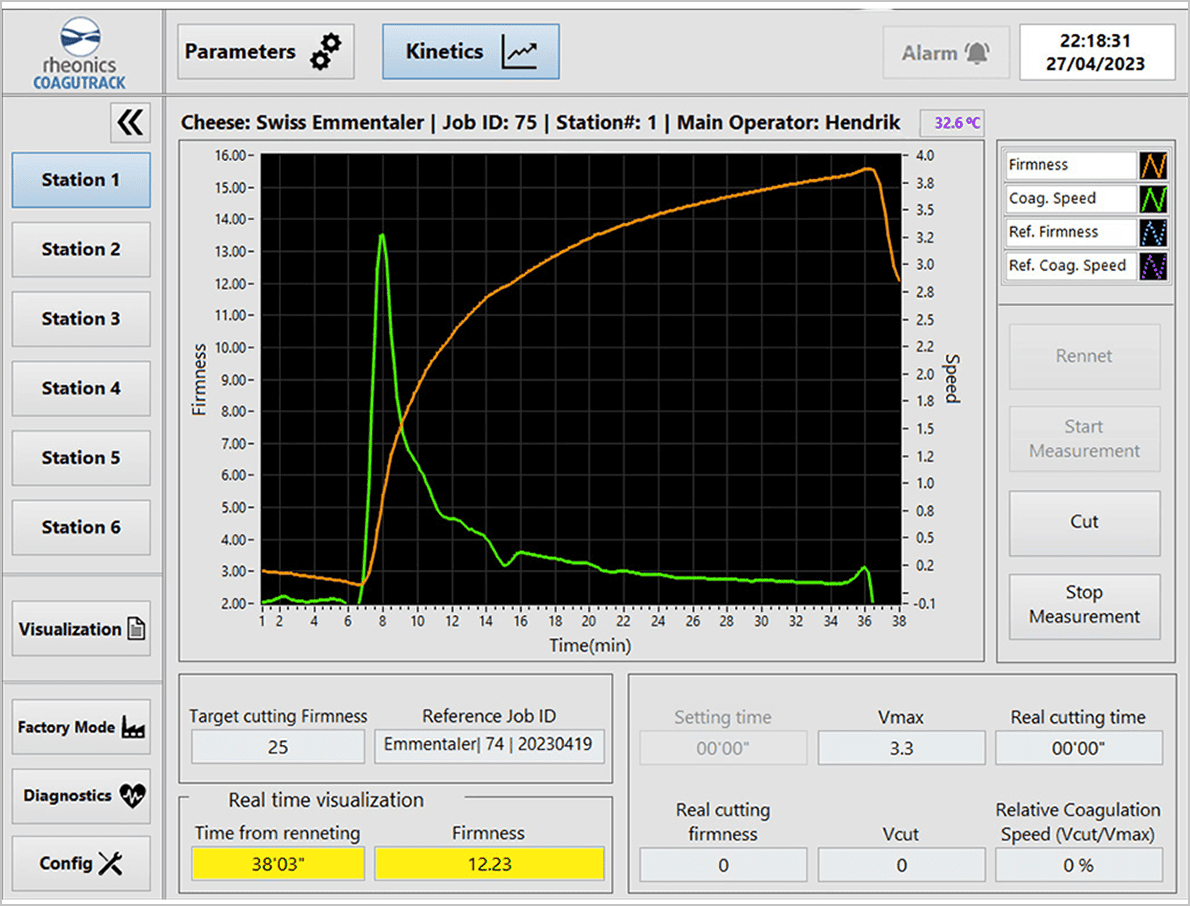Image resolution: width=1190 pixels, height=906 pixels.
Task: Enable Factory Mode
Action: click(x=81, y=727)
